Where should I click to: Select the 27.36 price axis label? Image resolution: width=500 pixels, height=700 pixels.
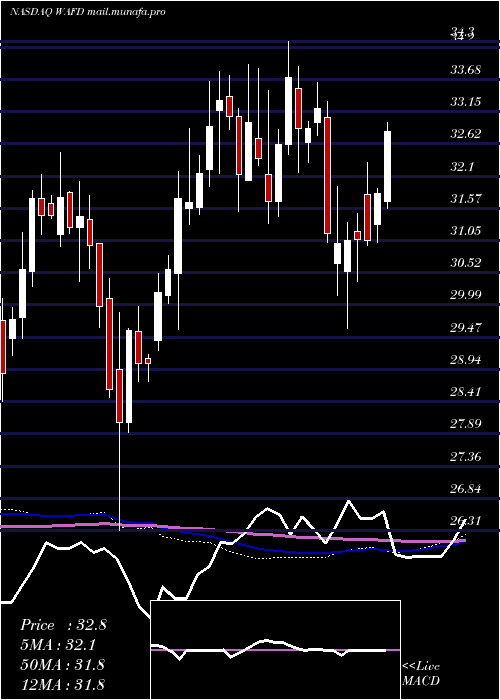point(465,456)
